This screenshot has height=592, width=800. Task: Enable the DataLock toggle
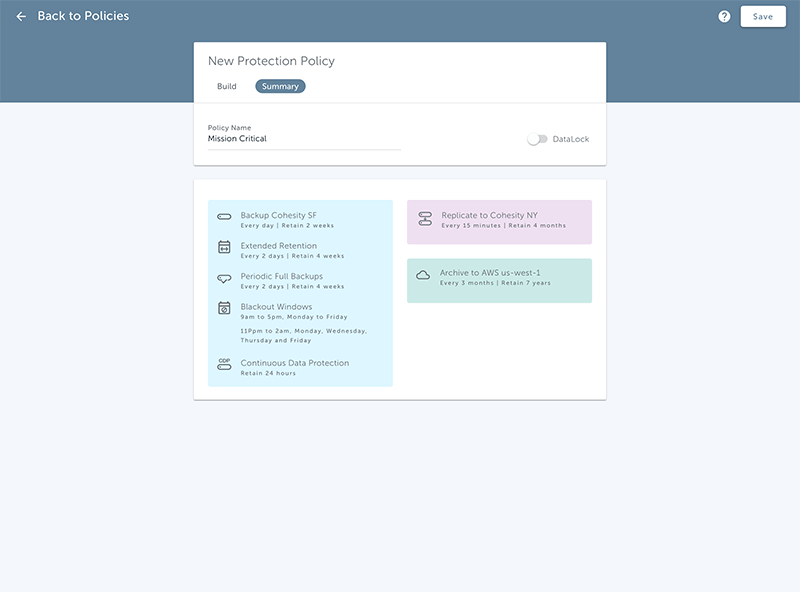pos(537,139)
